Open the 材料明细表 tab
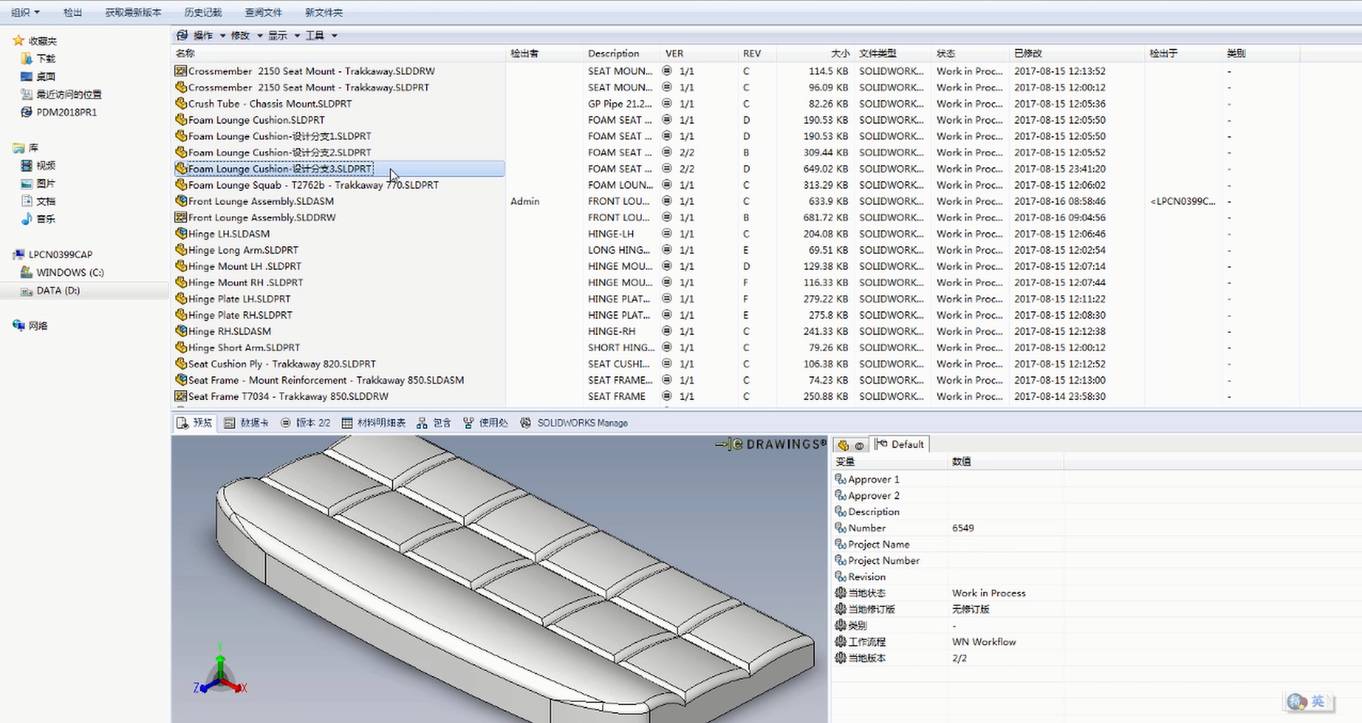Screen dimensions: 1362x723 pos(374,423)
